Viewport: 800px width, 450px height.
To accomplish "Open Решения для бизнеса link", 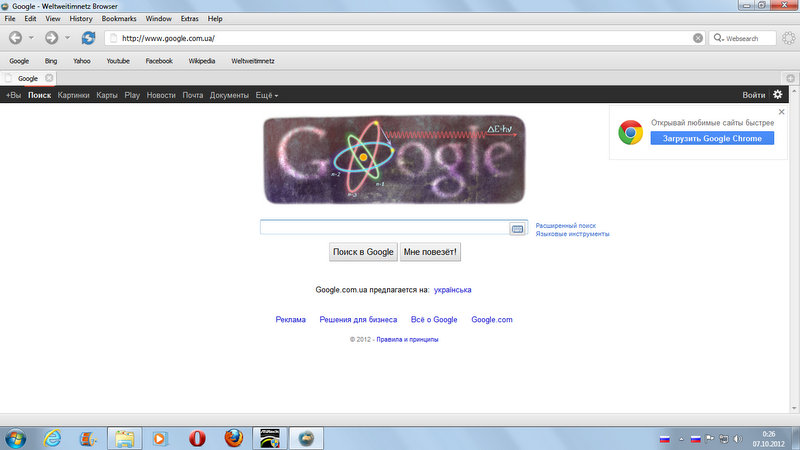I will coord(358,319).
